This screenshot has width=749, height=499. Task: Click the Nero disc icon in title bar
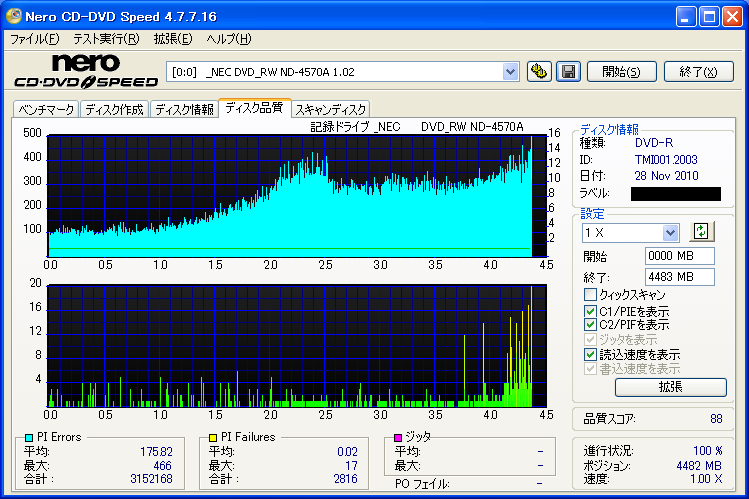[13, 16]
